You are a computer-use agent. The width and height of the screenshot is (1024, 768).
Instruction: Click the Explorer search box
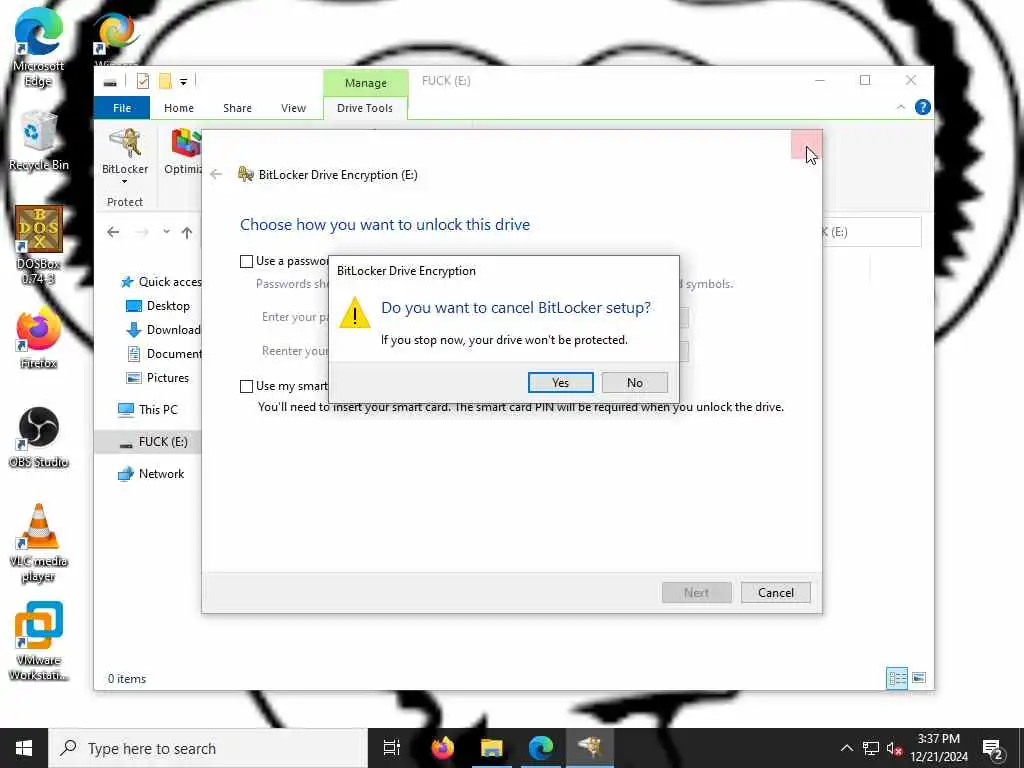point(872,232)
